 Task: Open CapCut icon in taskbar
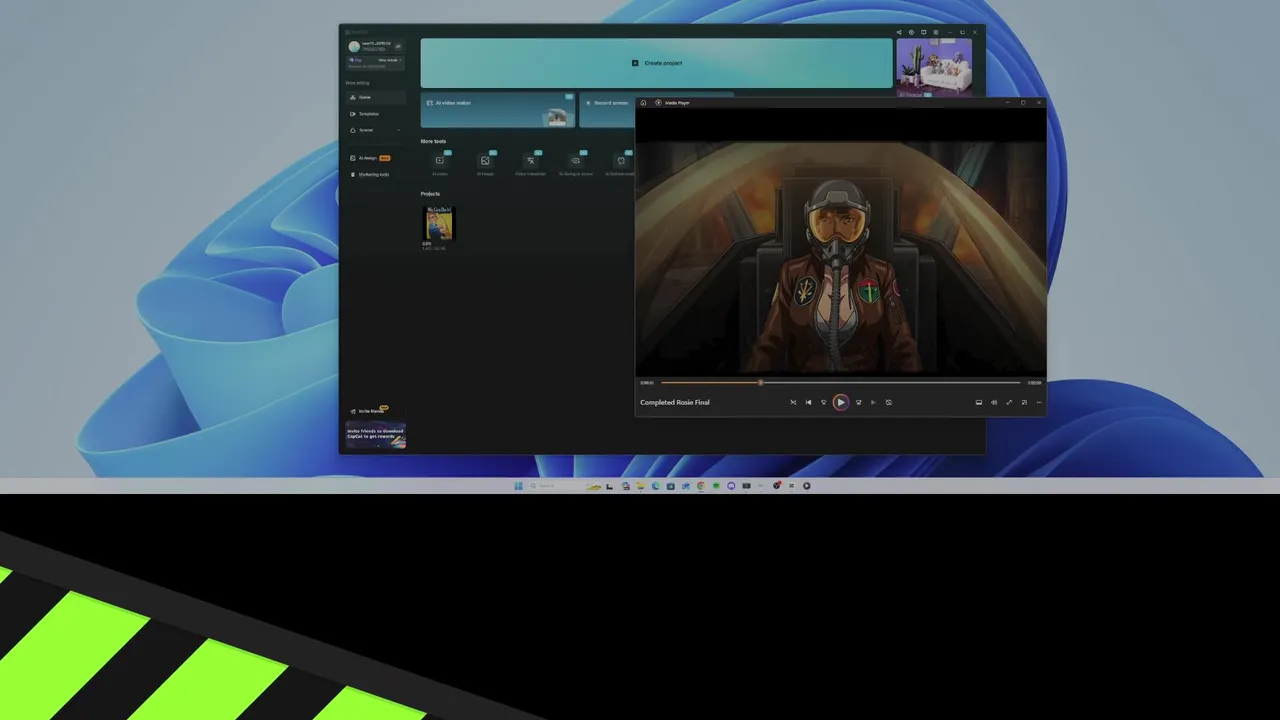(791, 486)
